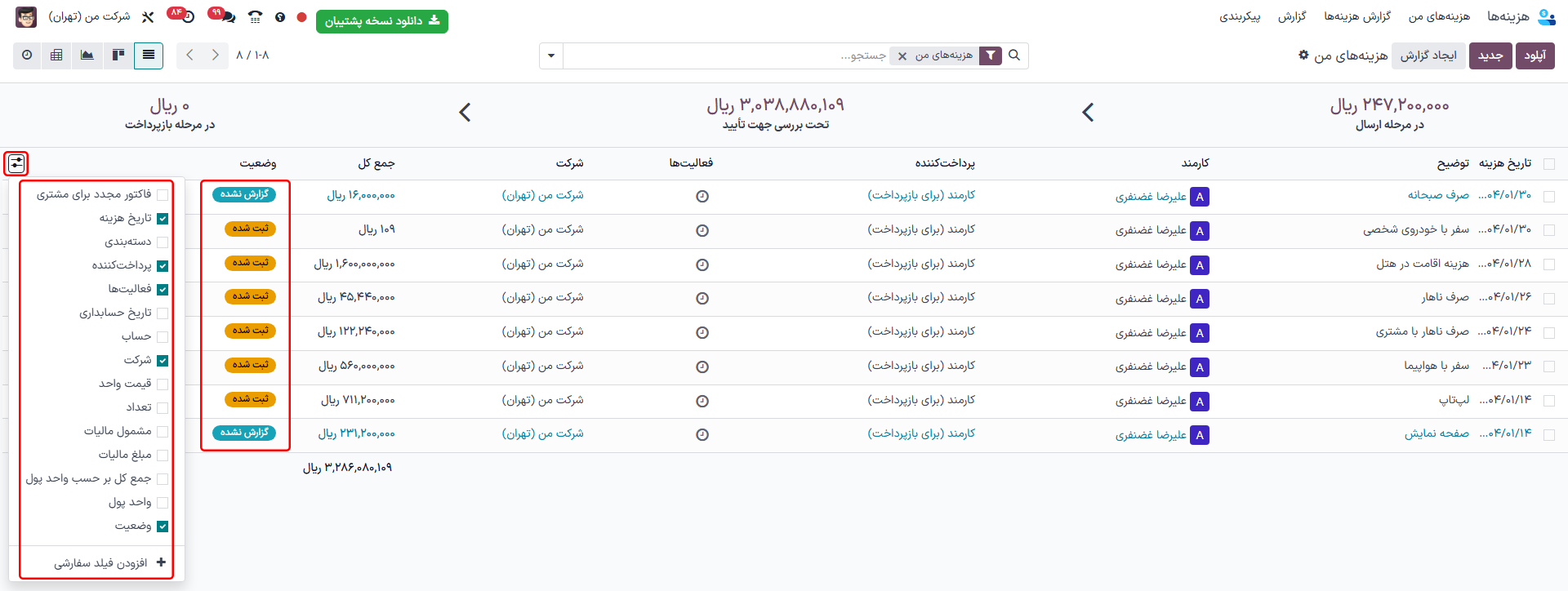Remove the هزینه‌های من search filter
Screen dimensions: 1568x591
[902, 56]
